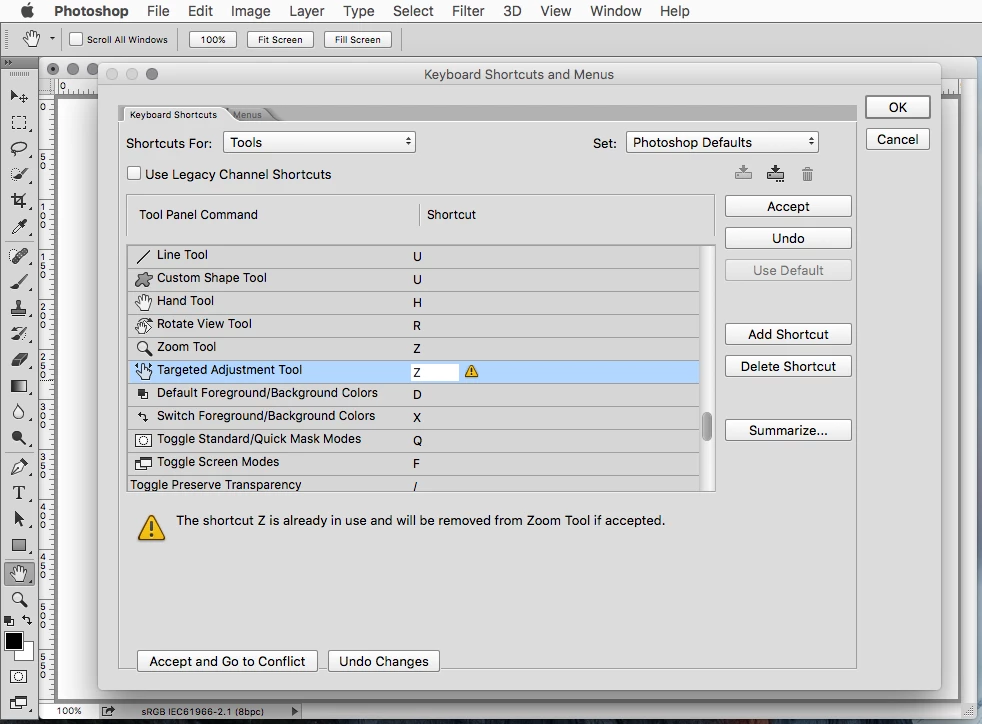
Task: Select the Gradient tool
Action: pyautogui.click(x=19, y=386)
